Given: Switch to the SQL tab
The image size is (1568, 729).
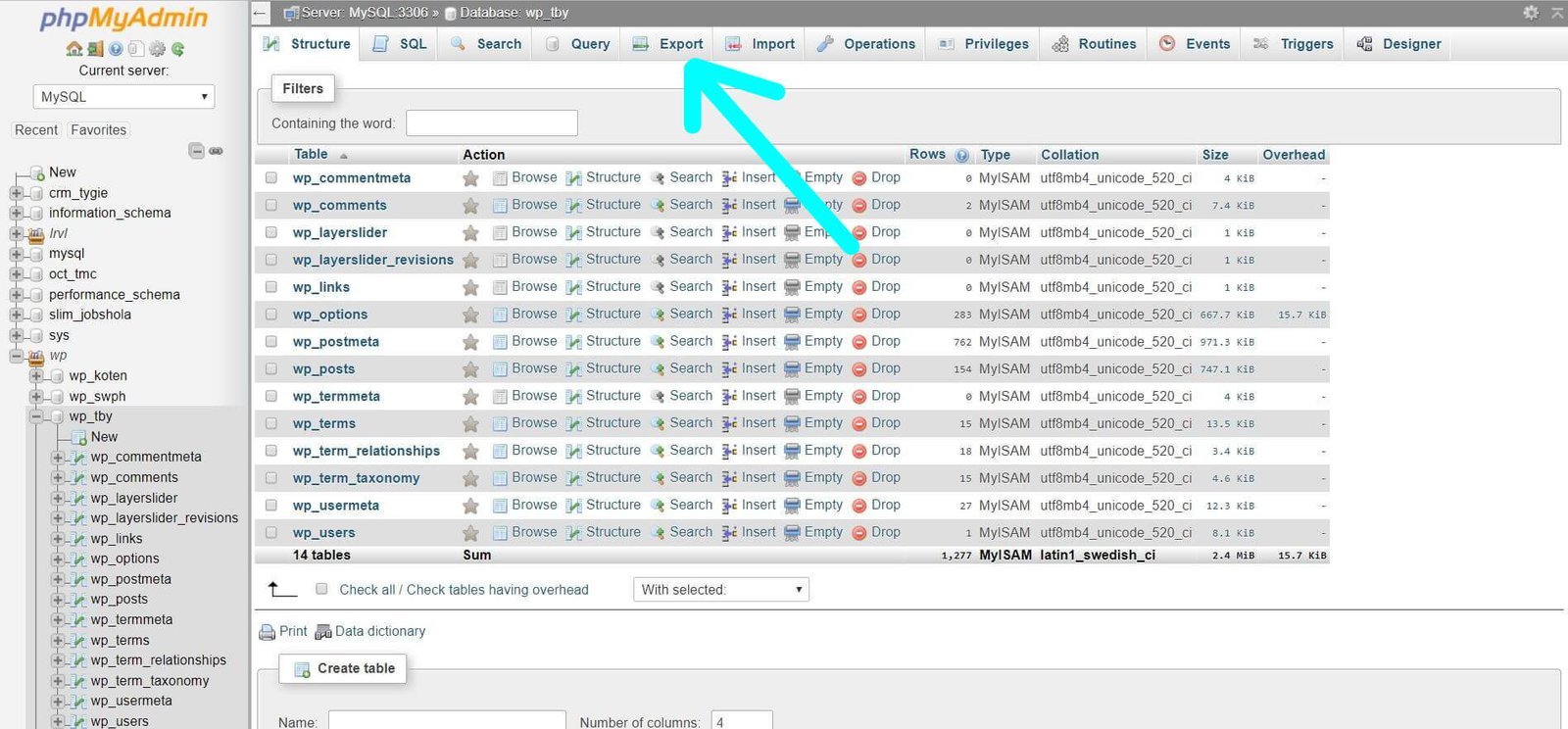Looking at the screenshot, I should (x=400, y=44).
